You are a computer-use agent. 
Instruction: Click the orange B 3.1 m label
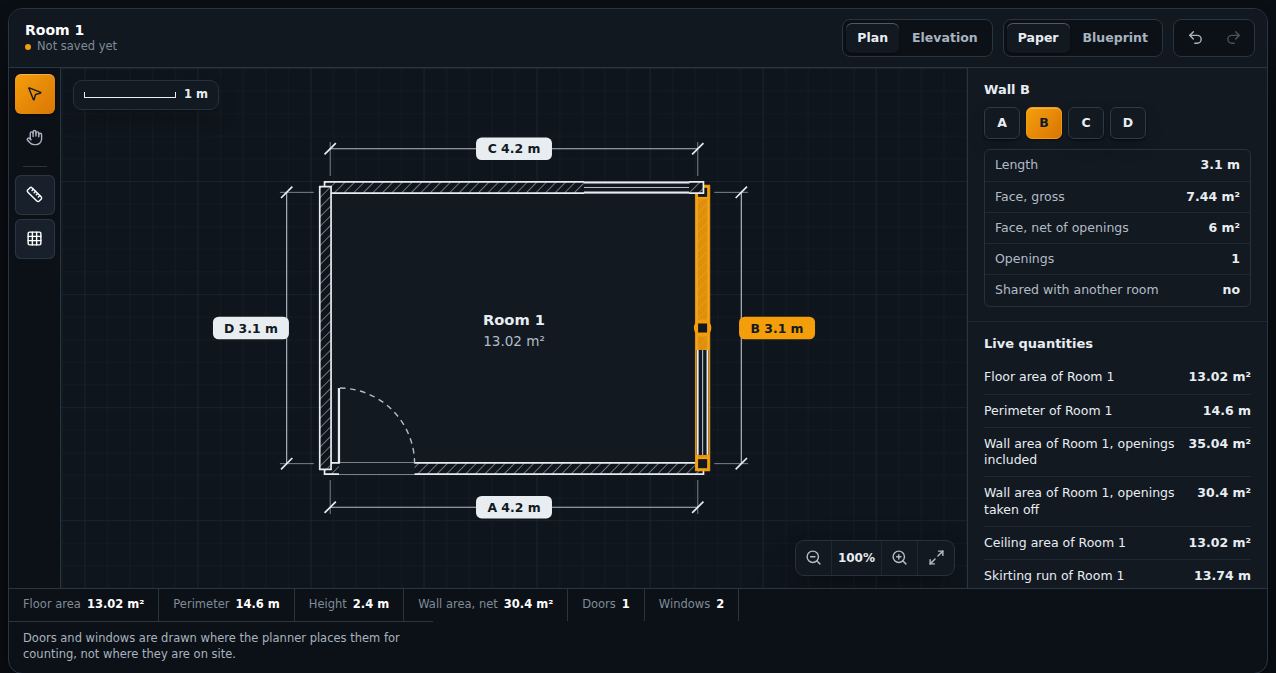[x=777, y=328]
